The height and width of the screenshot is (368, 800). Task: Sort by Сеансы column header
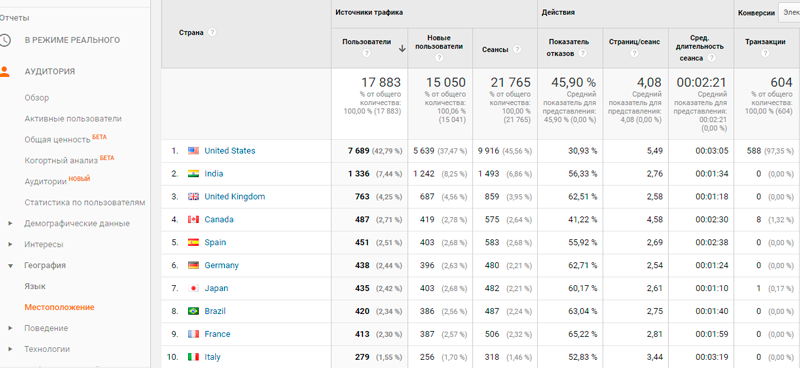(x=495, y=50)
